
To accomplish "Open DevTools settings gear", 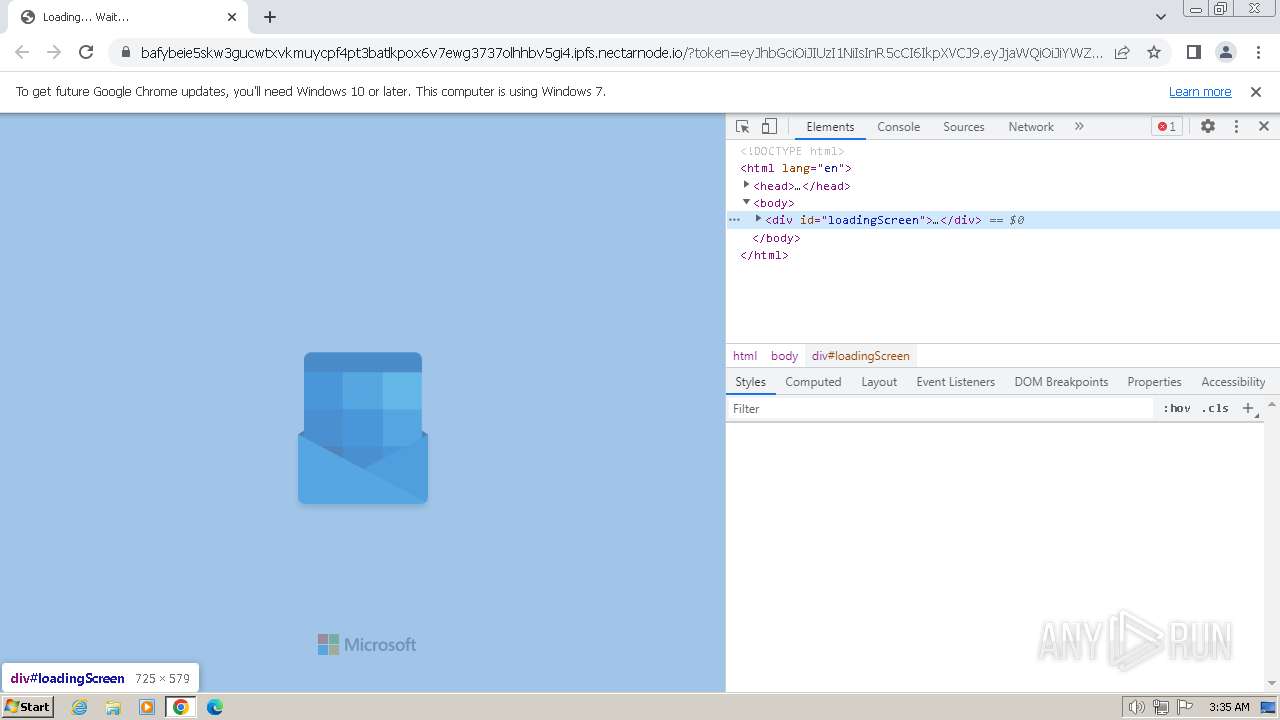I will 1208,127.
